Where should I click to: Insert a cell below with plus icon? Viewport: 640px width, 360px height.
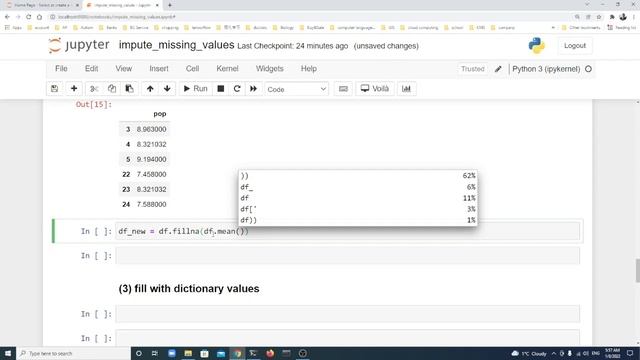coord(74,89)
